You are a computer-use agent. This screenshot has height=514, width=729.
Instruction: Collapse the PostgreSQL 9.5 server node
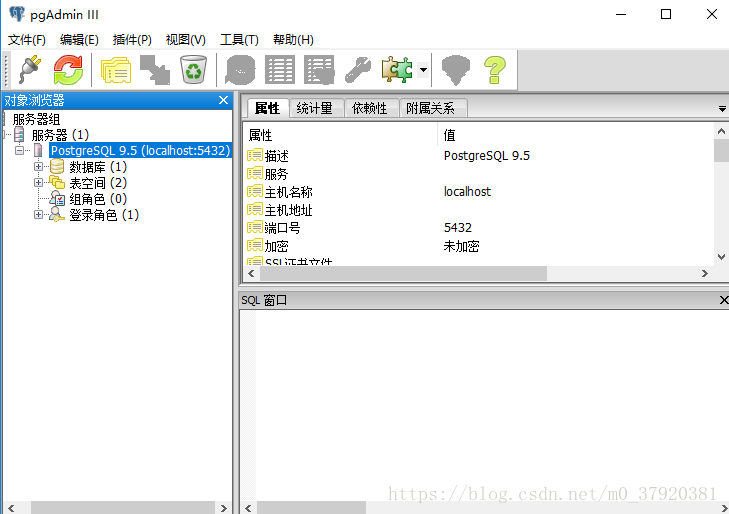click(20, 151)
